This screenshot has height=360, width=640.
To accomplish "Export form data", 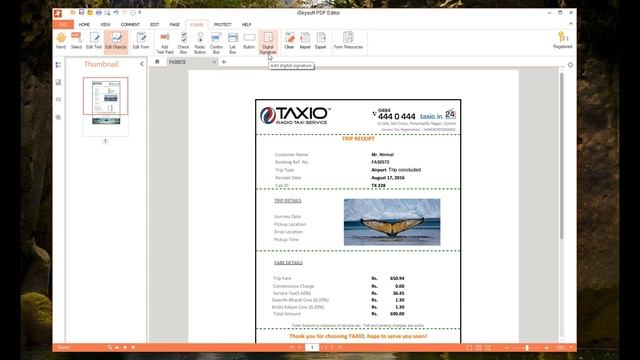I will 321,41.
